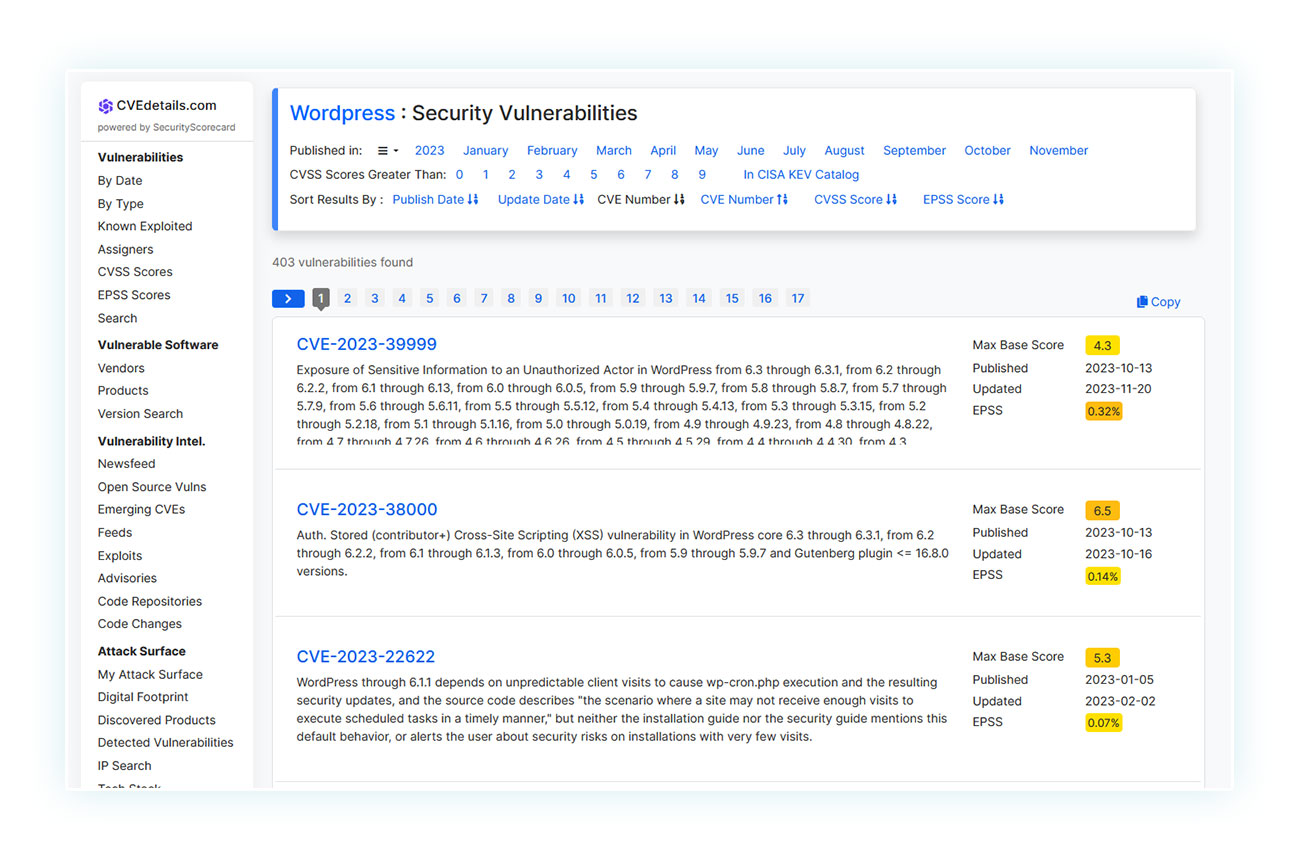Go to results page 5

pos(429,298)
